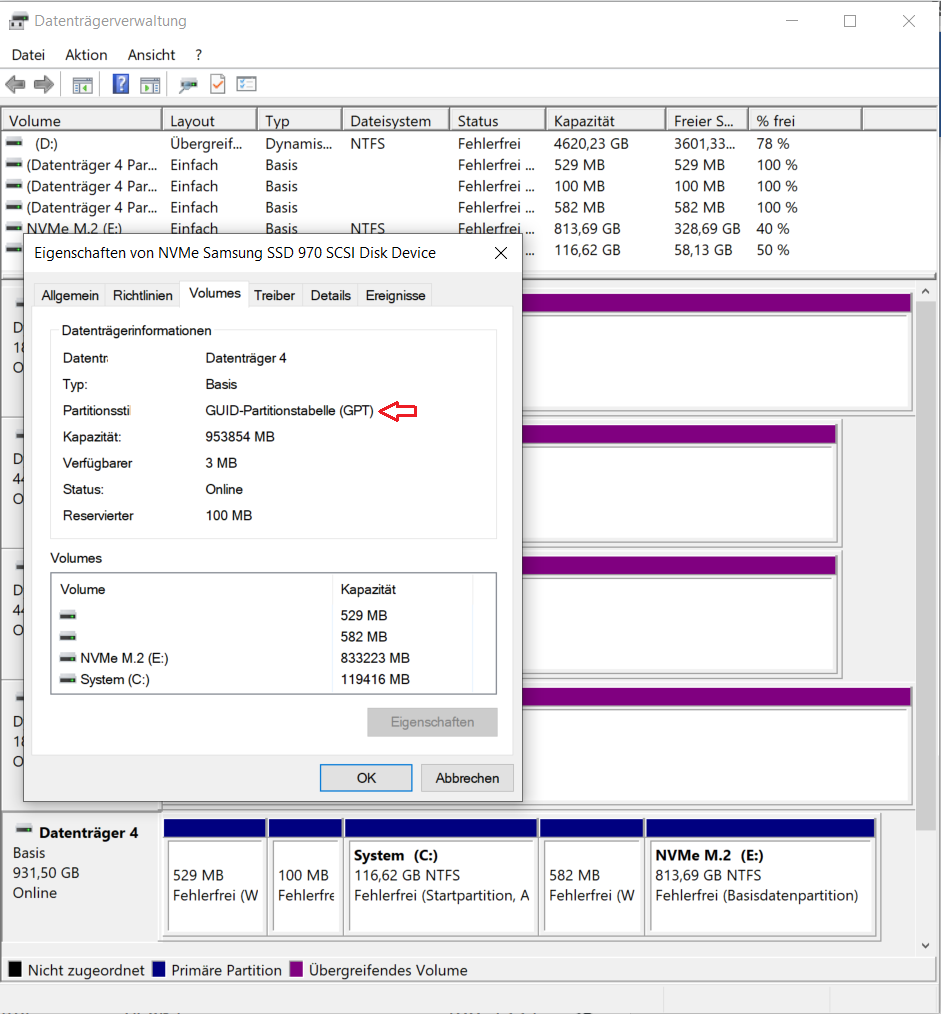This screenshot has height=1014, width=942.
Task: Select the 100 MB partition block on Datenträger 4
Action: [305, 876]
